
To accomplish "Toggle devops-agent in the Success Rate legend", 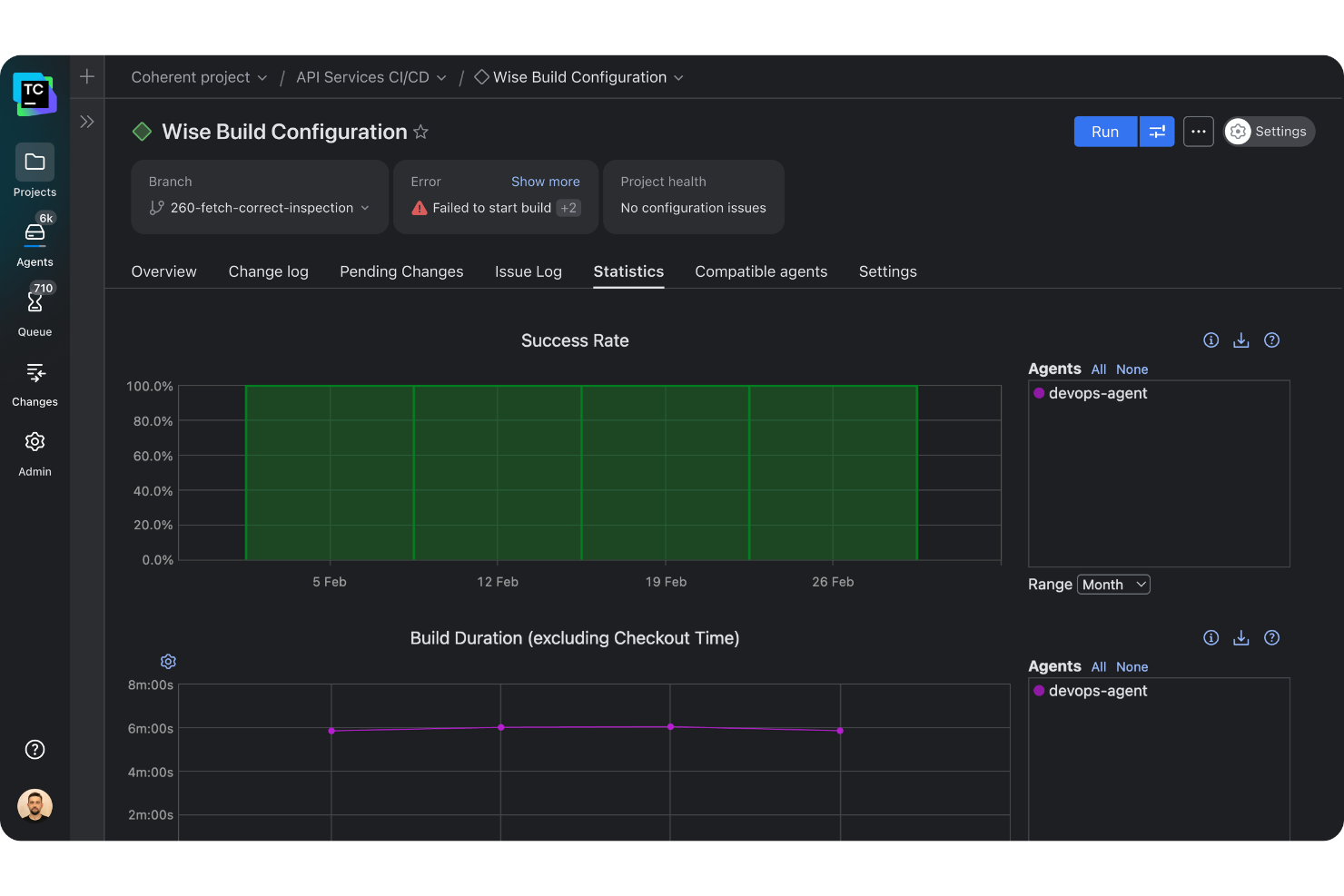I will pos(1098,393).
